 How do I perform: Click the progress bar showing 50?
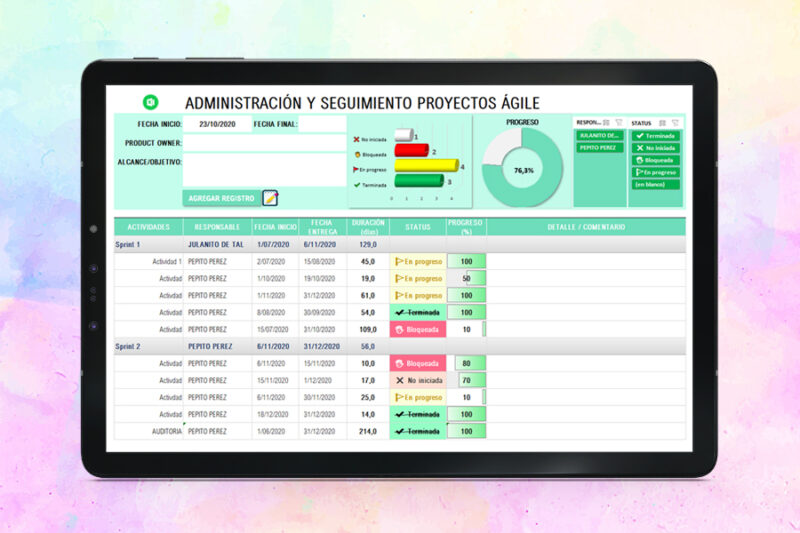point(466,278)
